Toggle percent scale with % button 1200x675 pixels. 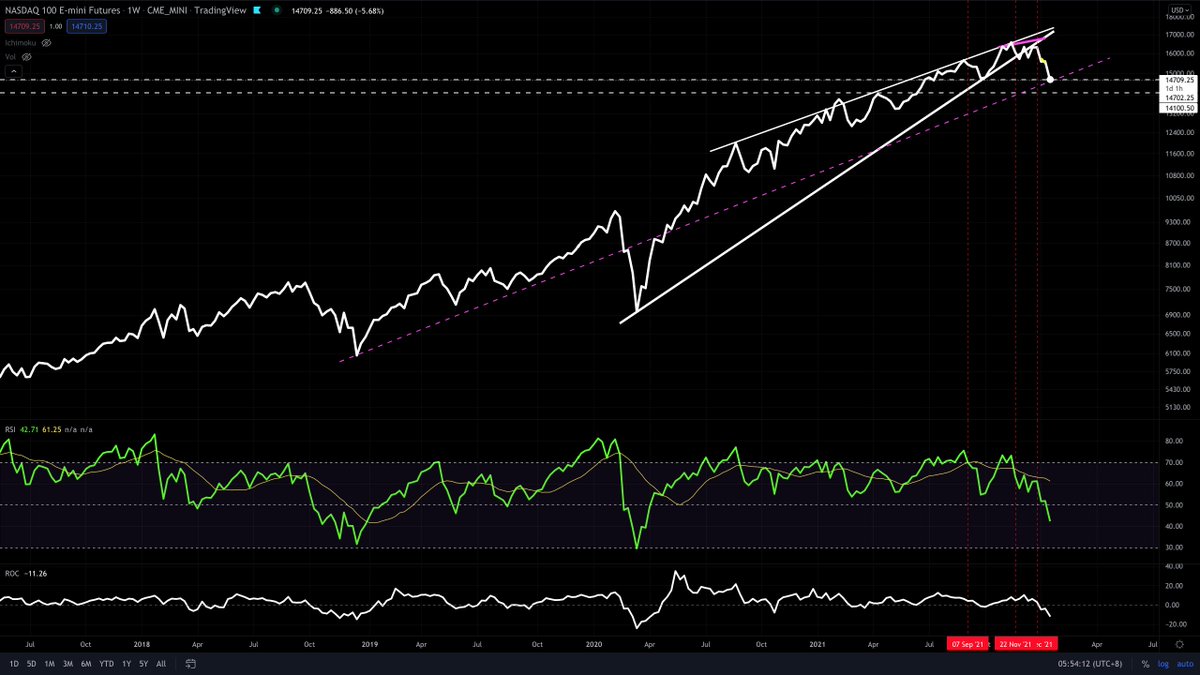pyautogui.click(x=1145, y=664)
